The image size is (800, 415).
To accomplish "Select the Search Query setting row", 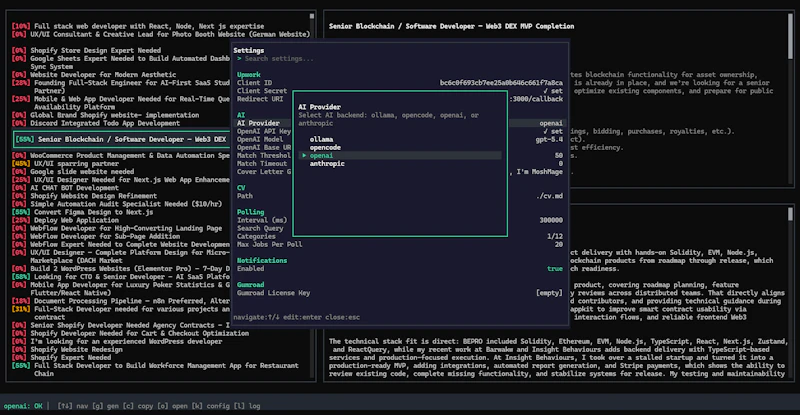I will click(x=400, y=229).
